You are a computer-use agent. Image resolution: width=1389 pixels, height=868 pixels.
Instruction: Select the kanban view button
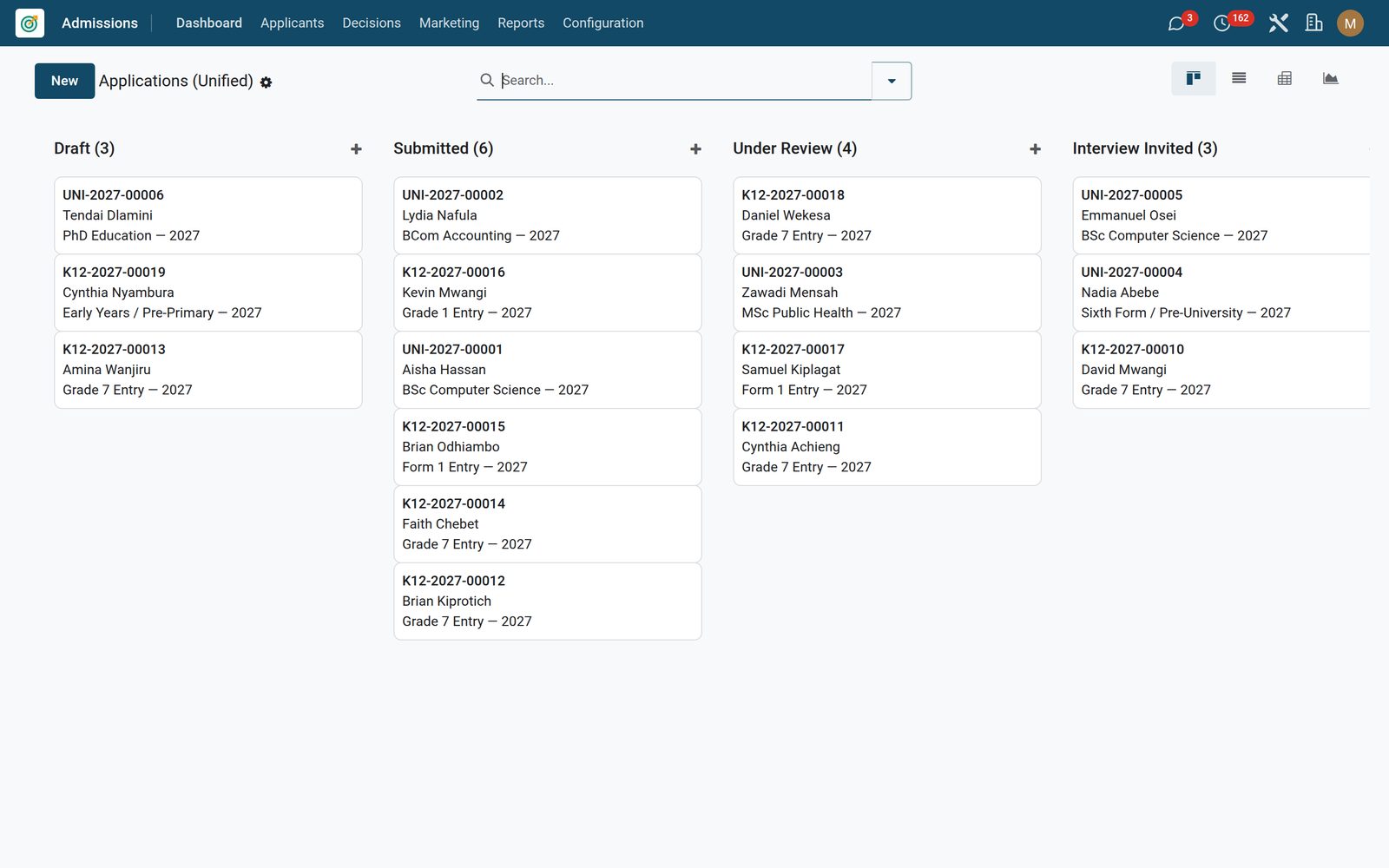tap(1194, 79)
